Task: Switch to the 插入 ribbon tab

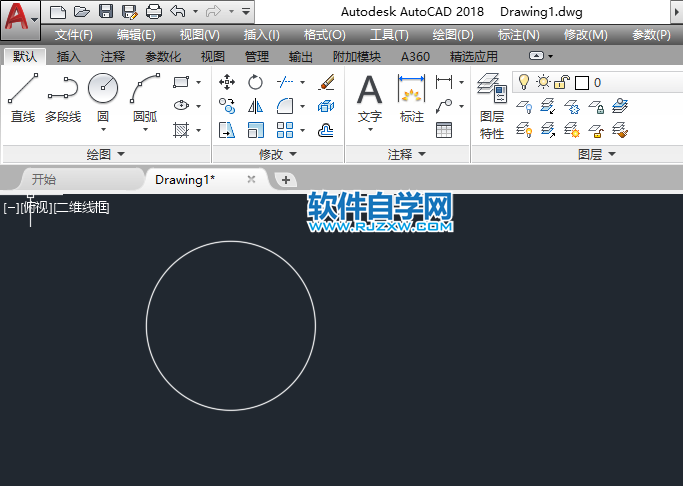Action: click(69, 57)
